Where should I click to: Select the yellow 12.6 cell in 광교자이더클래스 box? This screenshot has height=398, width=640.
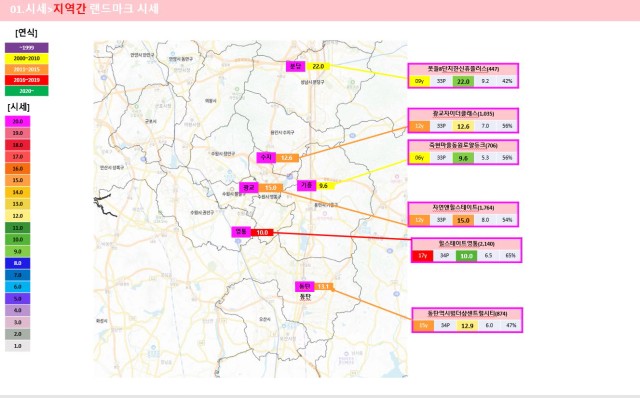pyautogui.click(x=463, y=126)
